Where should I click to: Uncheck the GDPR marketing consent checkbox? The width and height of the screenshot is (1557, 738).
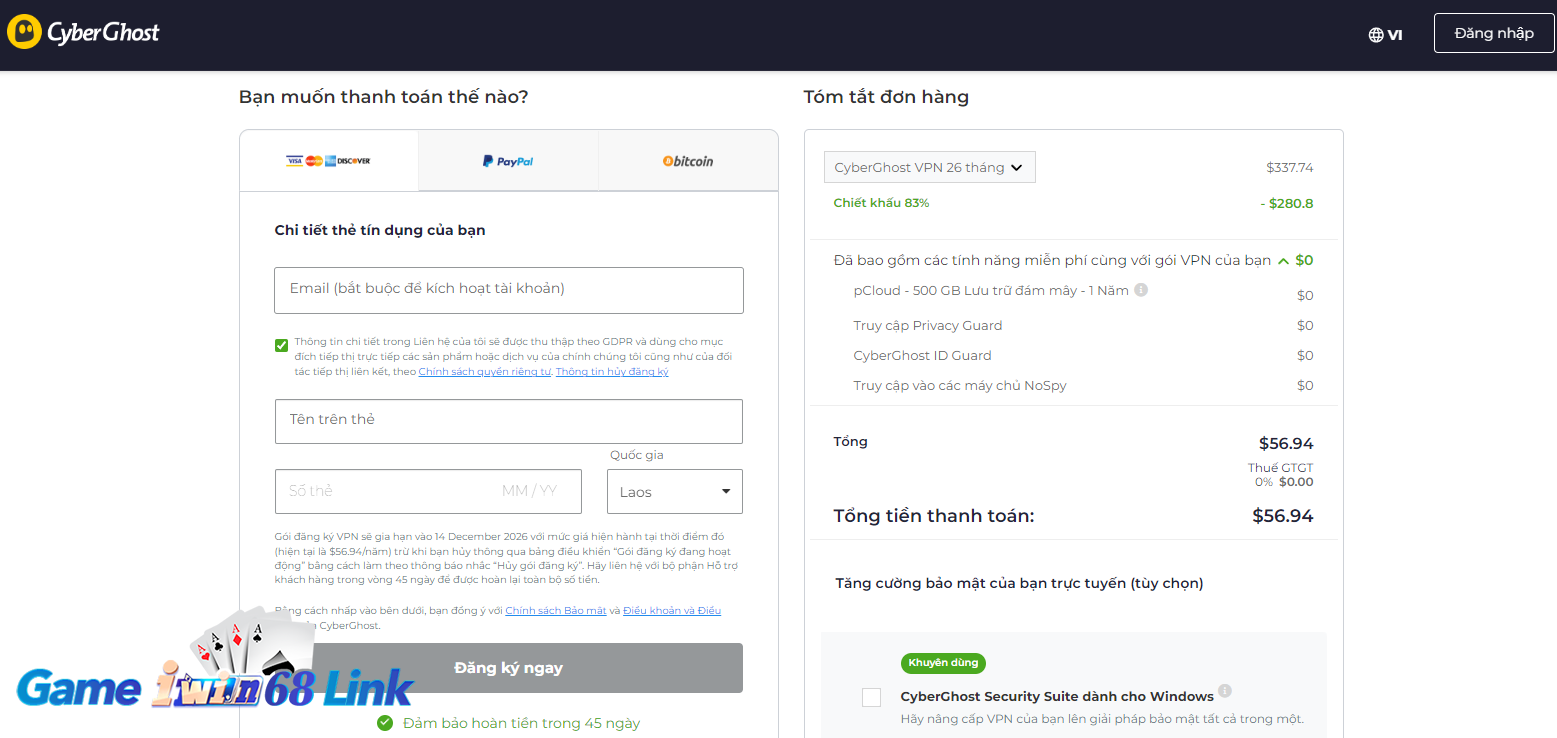point(282,346)
